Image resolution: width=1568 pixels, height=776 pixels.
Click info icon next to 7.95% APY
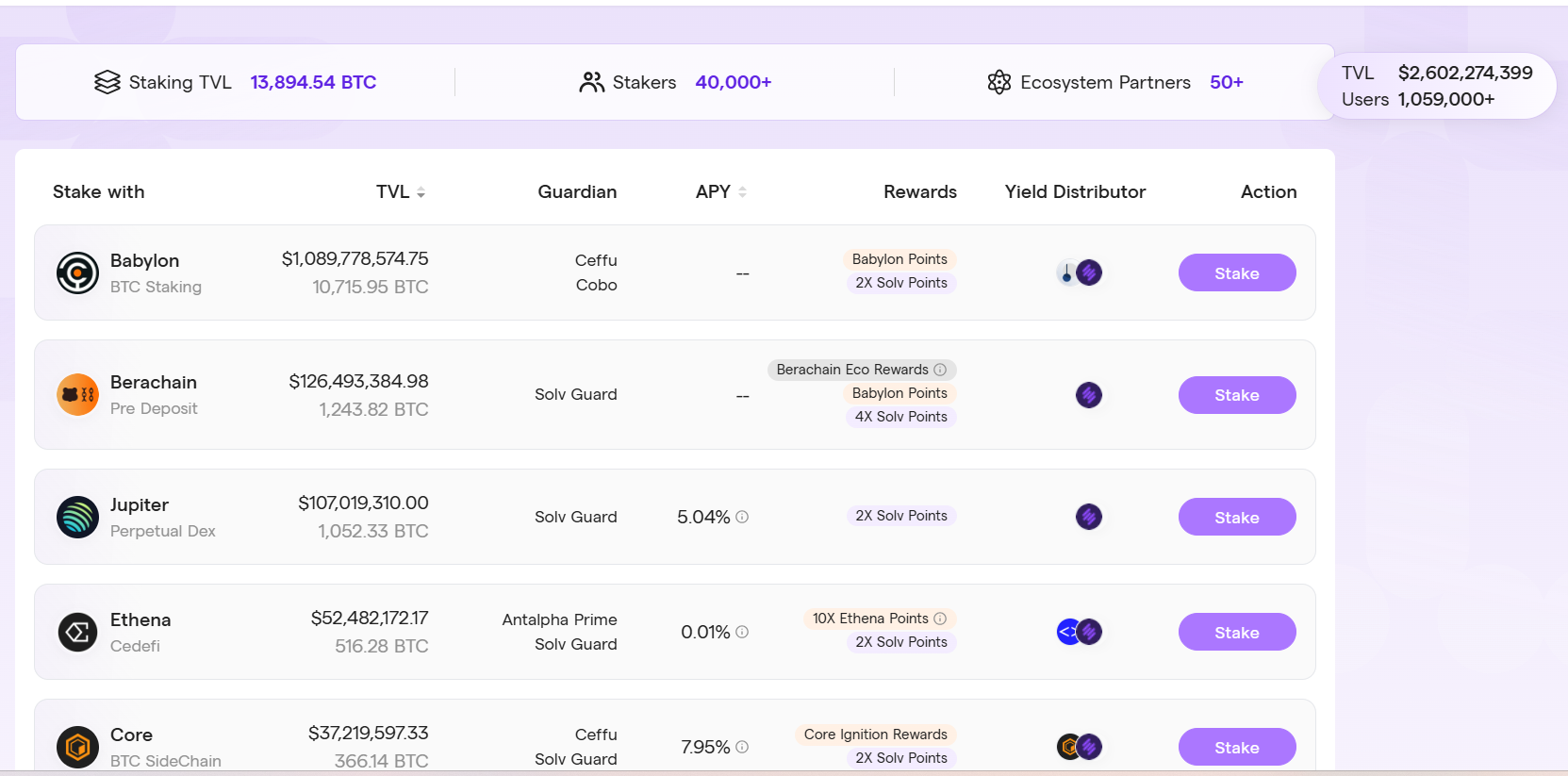(x=742, y=747)
